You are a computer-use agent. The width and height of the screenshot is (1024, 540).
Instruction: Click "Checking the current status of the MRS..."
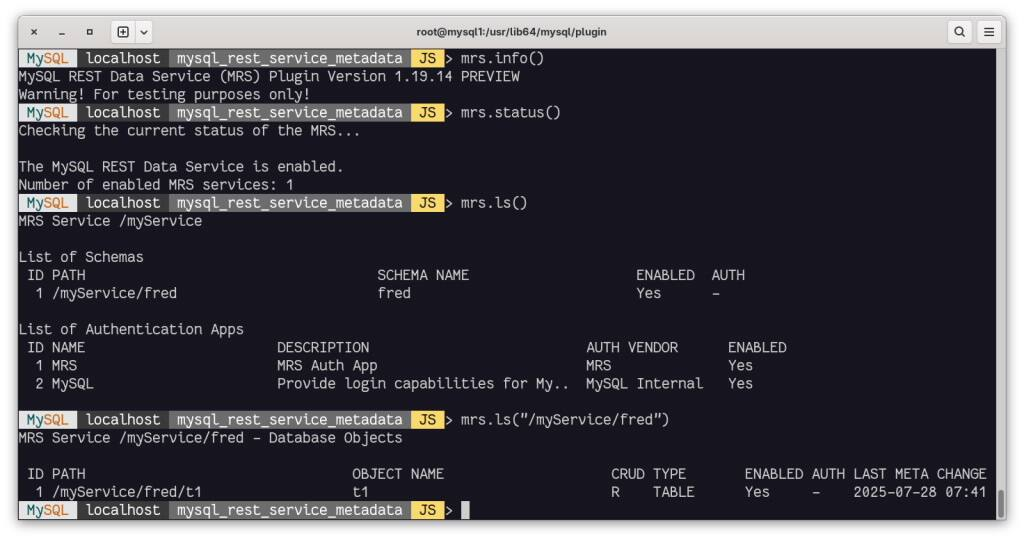[x=189, y=131]
